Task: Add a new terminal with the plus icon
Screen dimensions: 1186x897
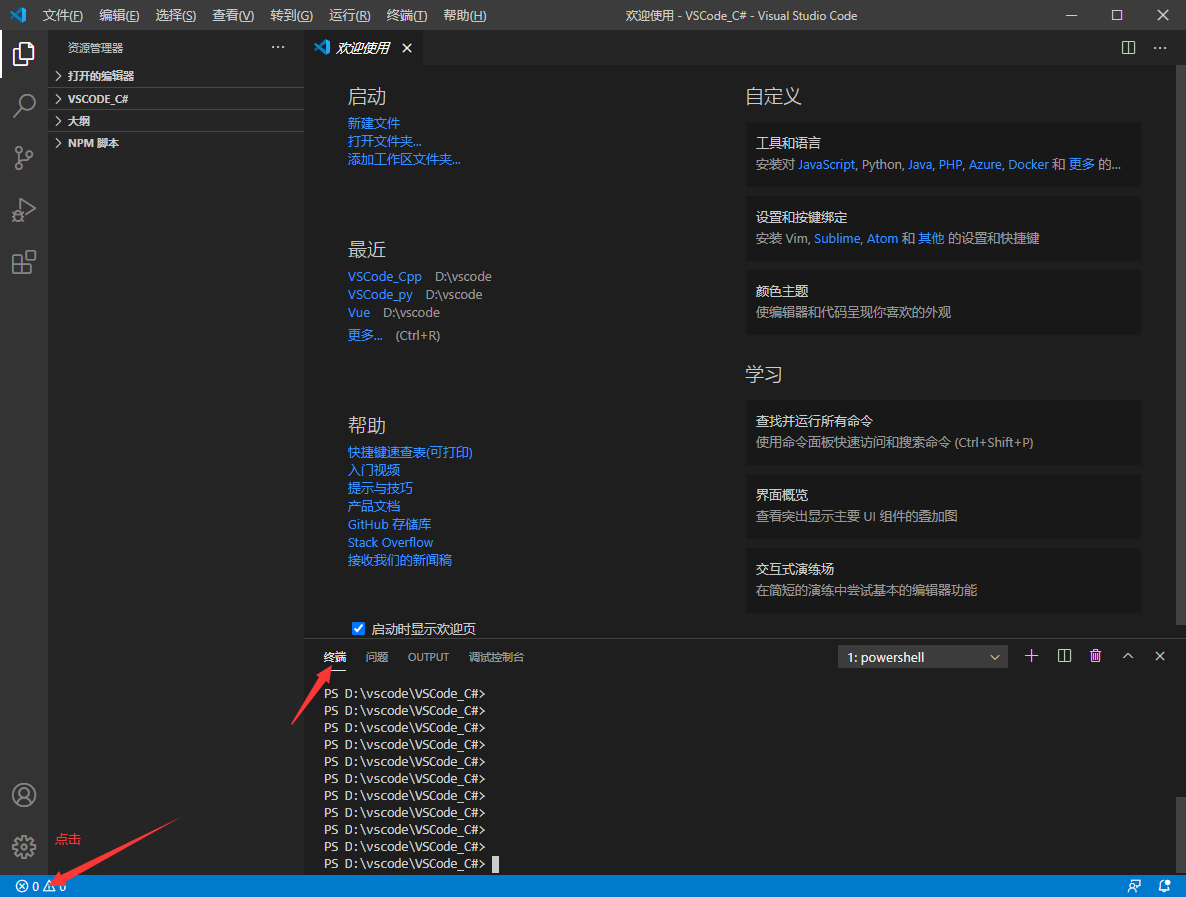Action: point(1031,656)
